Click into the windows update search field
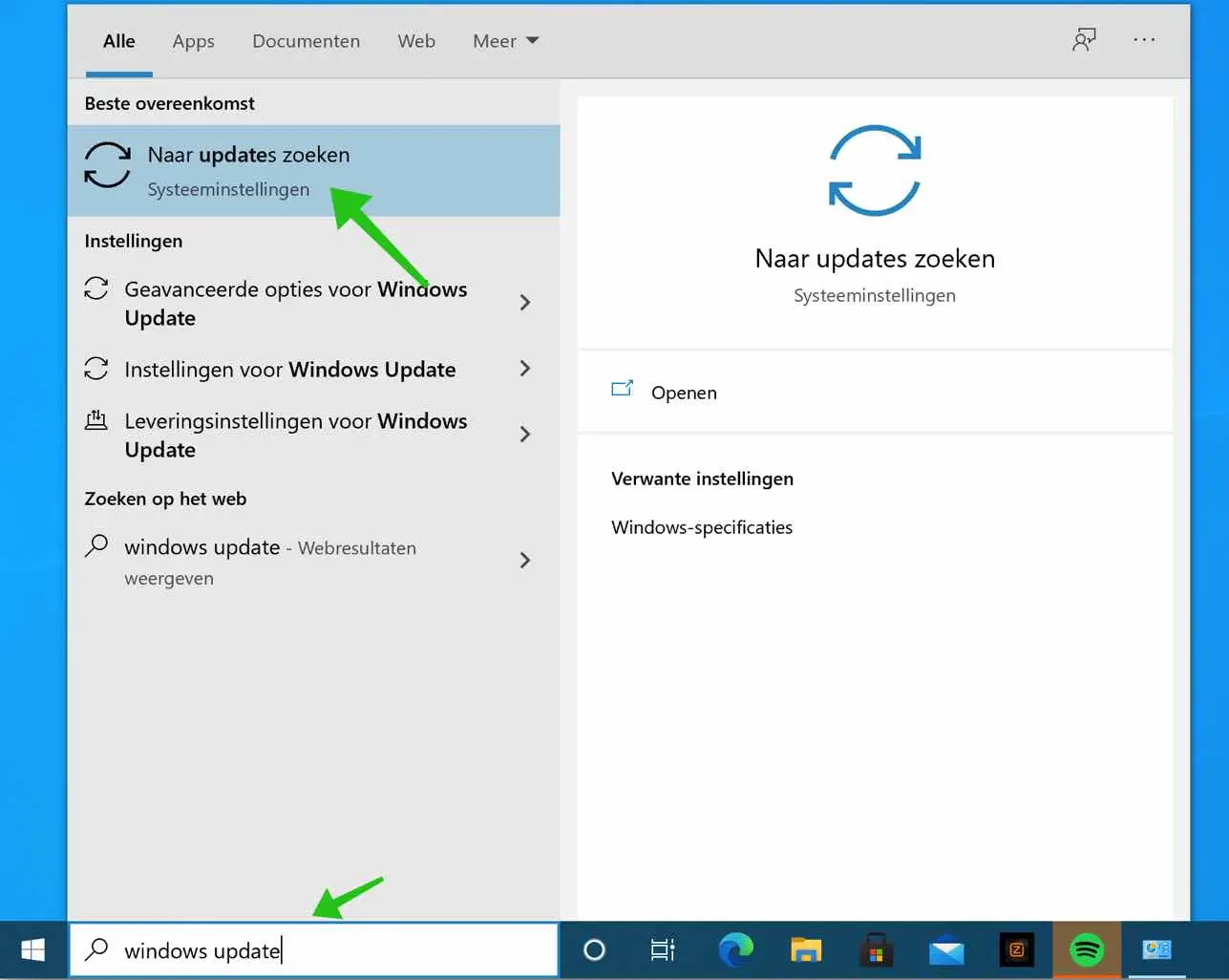This screenshot has width=1229, height=980. (314, 950)
